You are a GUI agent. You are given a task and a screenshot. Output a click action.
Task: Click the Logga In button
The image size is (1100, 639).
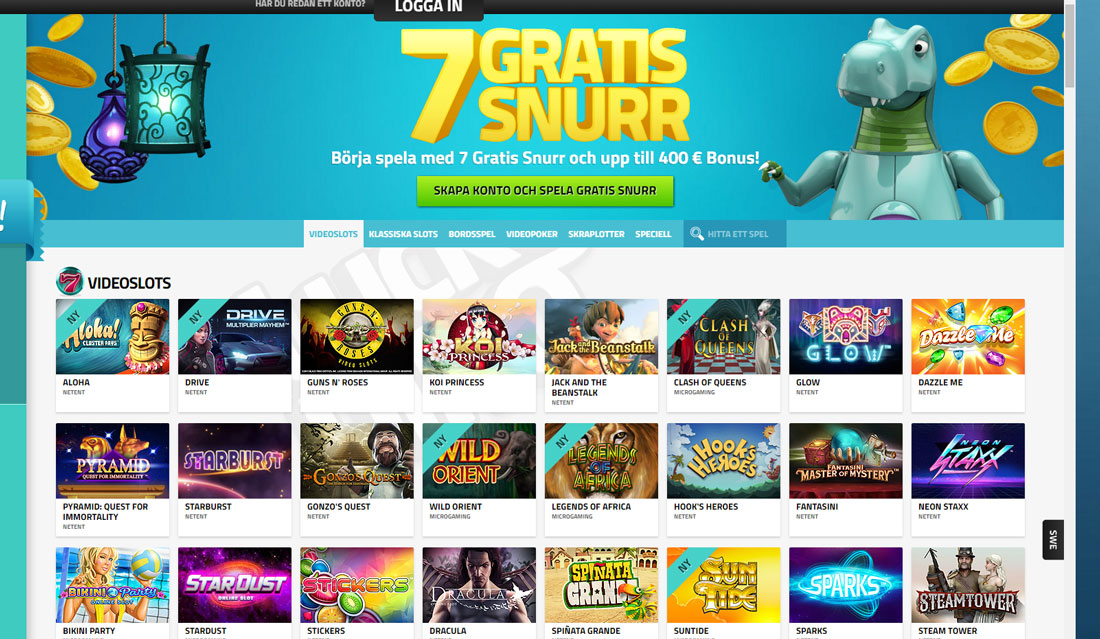[x=429, y=8]
